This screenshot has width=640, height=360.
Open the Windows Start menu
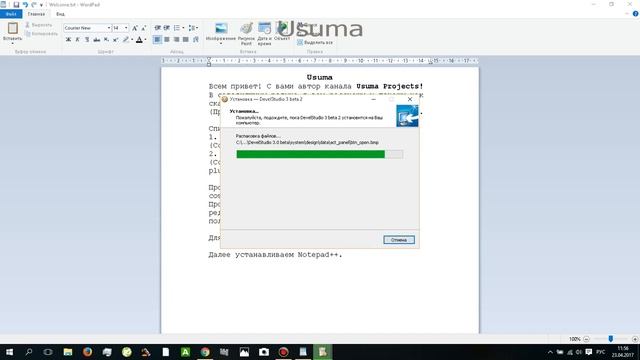point(9,352)
